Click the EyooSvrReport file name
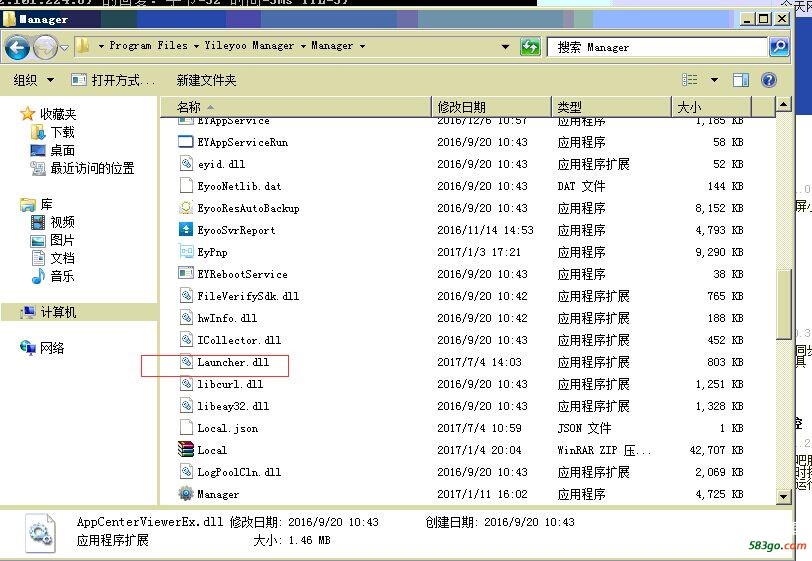The image size is (812, 561). pos(236,231)
